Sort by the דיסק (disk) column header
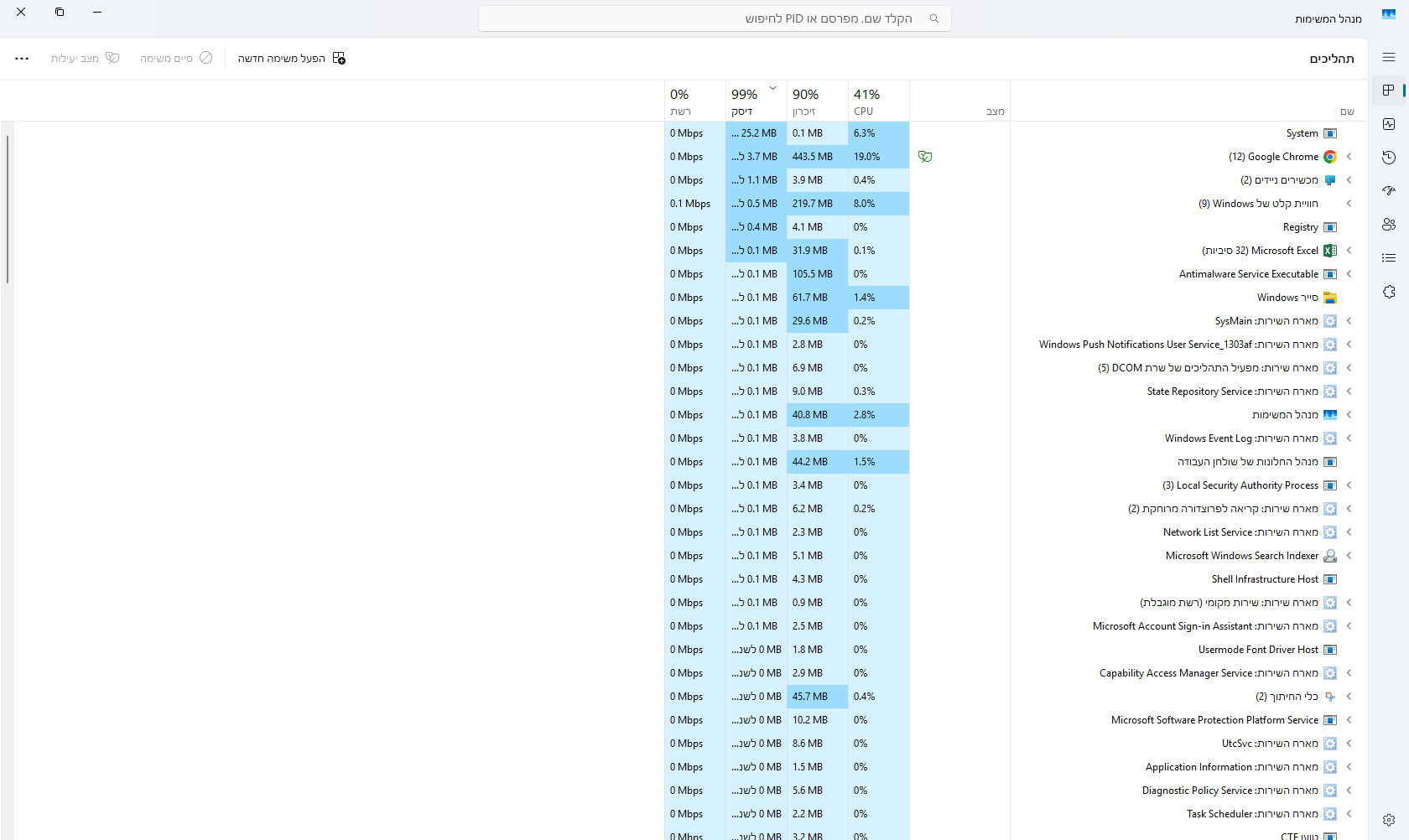The image size is (1409, 840). (756, 101)
